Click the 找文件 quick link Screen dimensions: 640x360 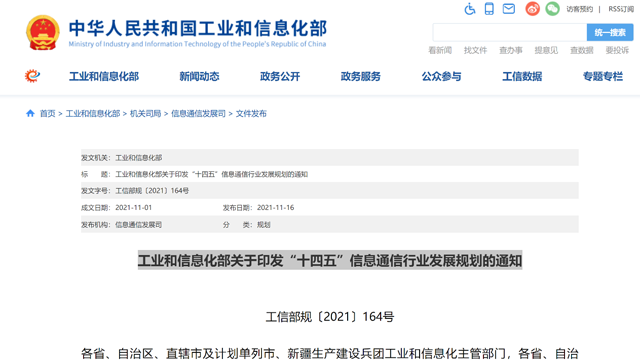coord(475,50)
